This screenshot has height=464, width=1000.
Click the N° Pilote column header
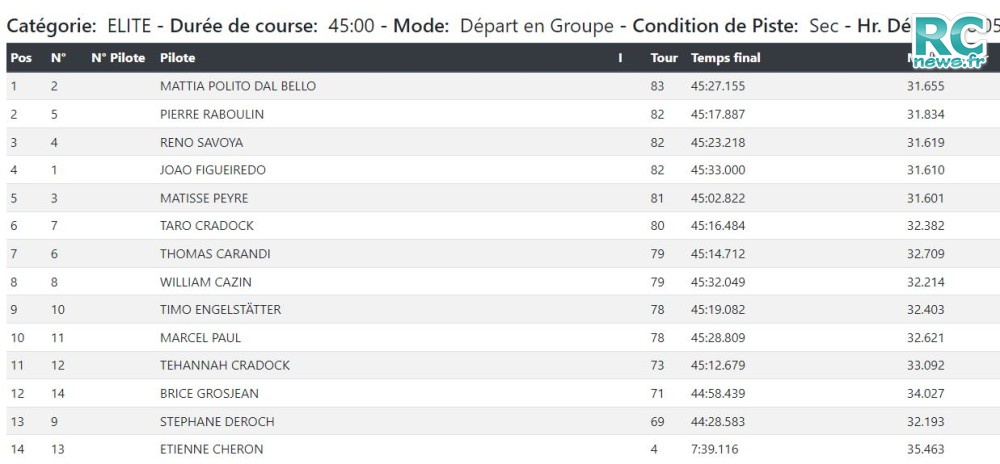pyautogui.click(x=118, y=58)
